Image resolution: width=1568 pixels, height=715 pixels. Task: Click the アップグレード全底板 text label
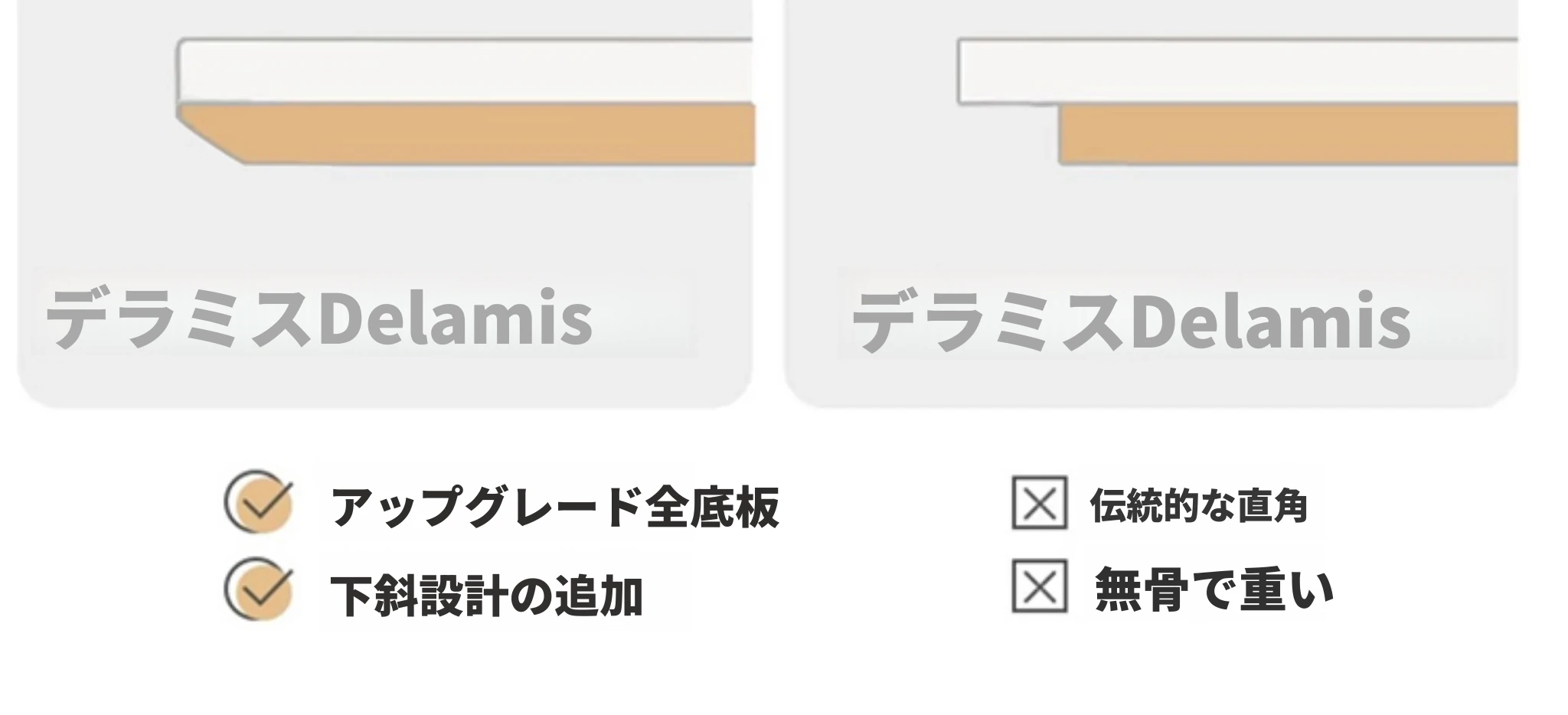555,507
